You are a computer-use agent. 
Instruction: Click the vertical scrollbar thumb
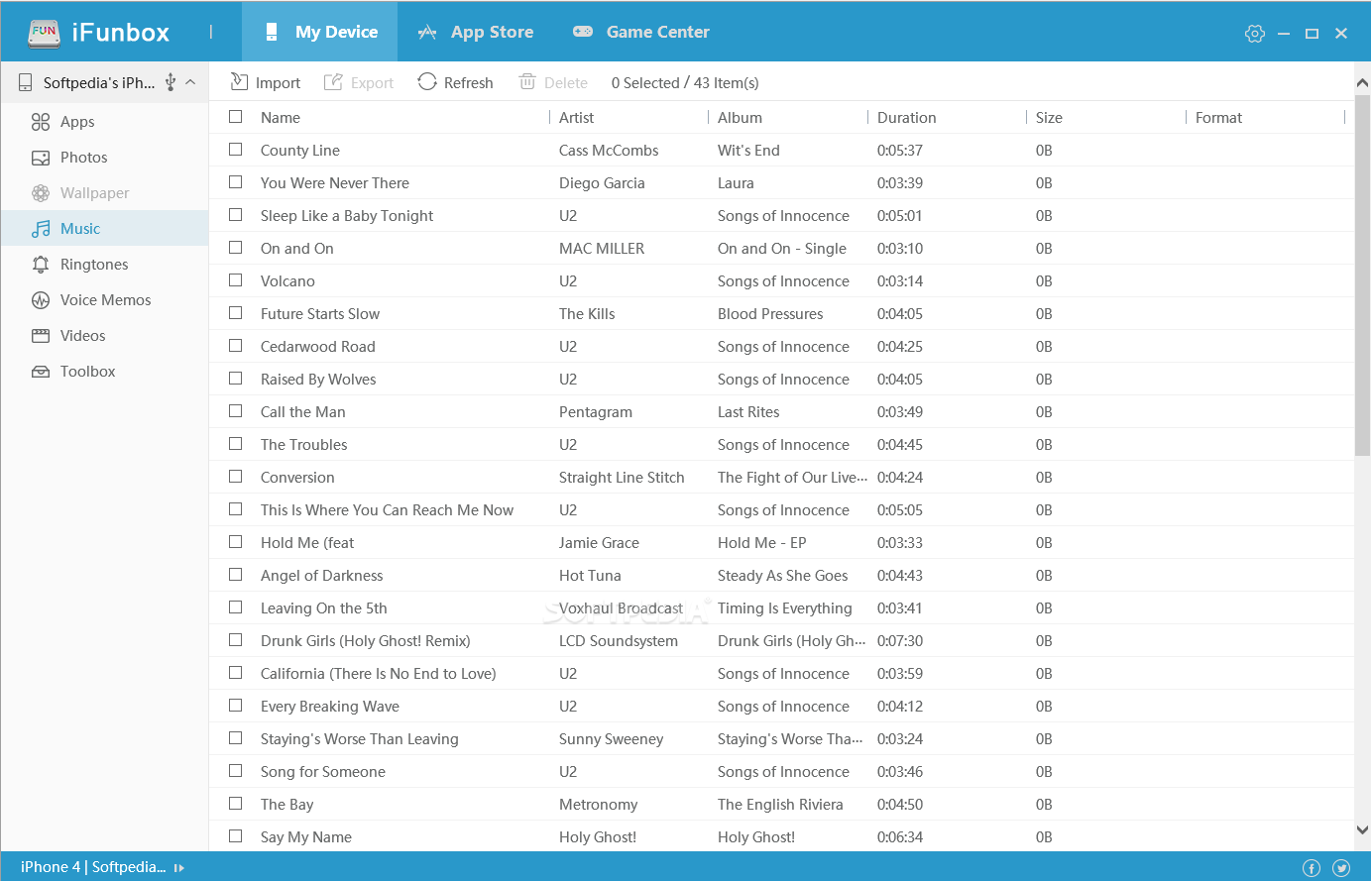pos(1362,276)
